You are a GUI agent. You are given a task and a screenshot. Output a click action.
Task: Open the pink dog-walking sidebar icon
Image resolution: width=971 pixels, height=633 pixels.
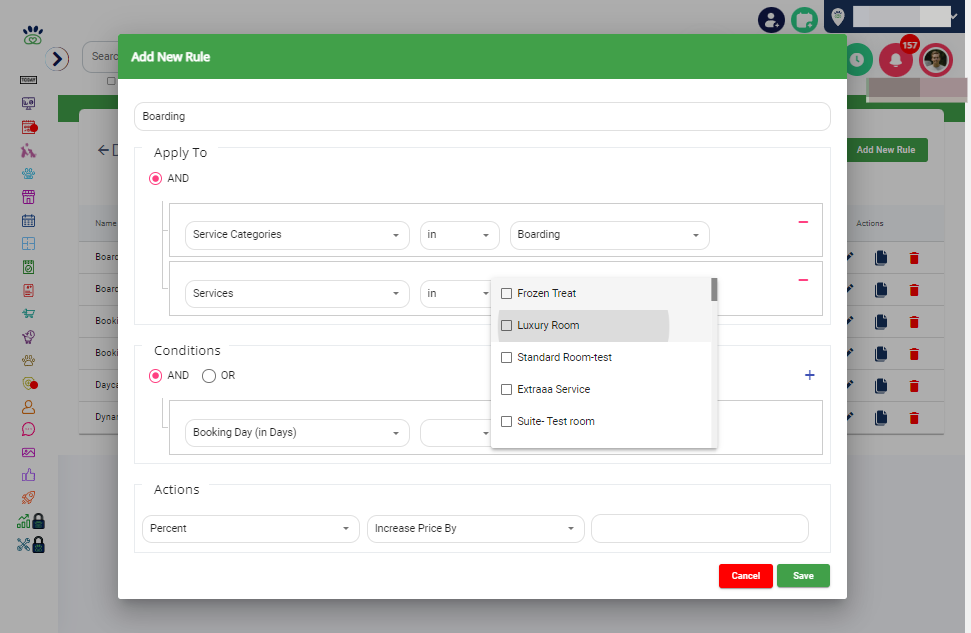click(x=28, y=151)
